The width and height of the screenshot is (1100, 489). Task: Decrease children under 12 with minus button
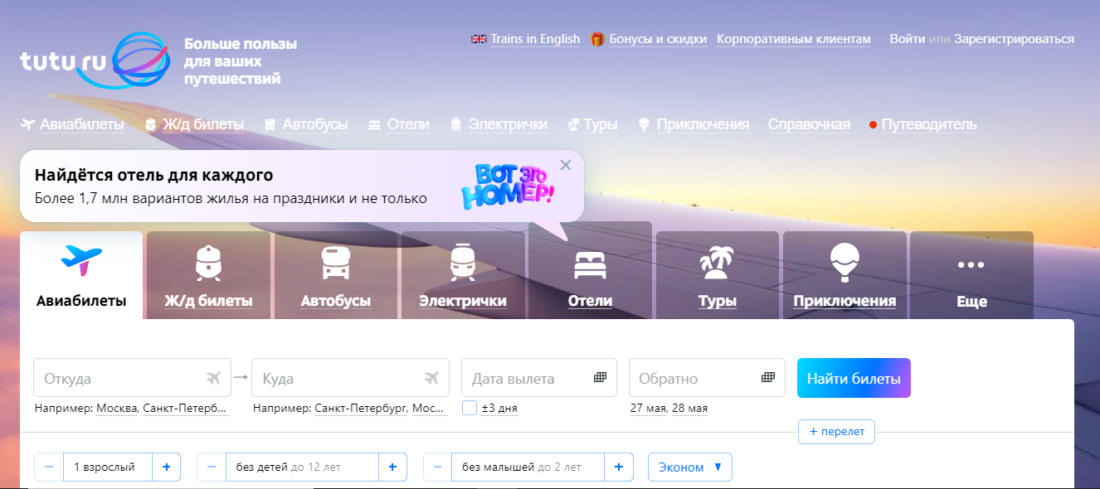coord(211,467)
